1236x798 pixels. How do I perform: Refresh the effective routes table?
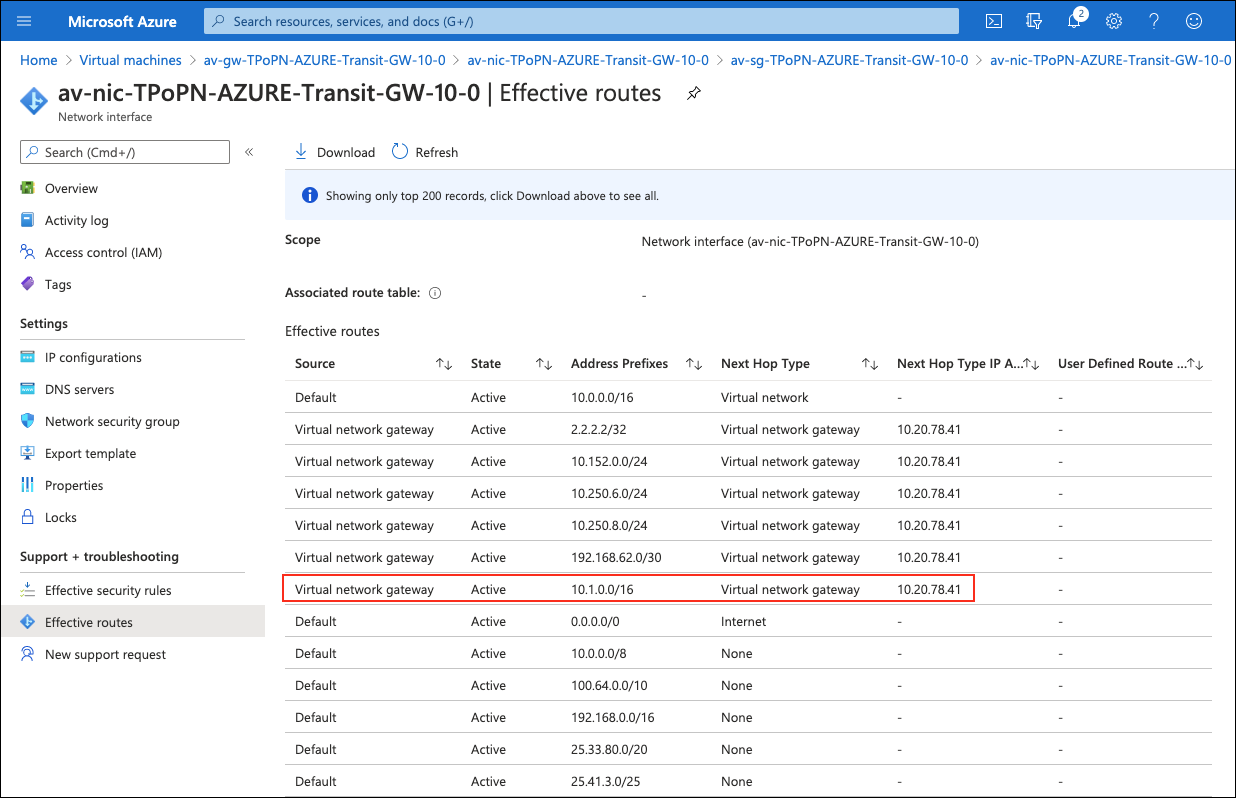tap(424, 151)
